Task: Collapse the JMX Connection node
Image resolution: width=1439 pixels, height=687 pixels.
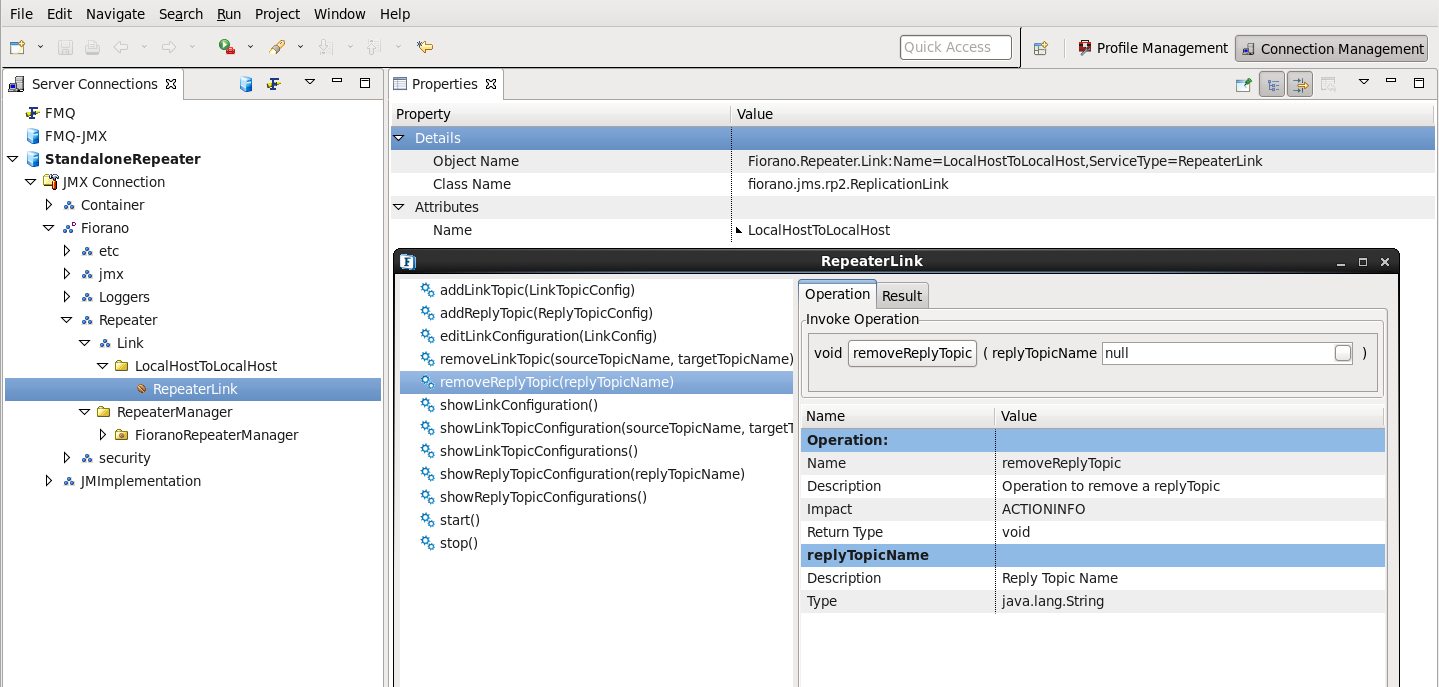Action: (30, 182)
